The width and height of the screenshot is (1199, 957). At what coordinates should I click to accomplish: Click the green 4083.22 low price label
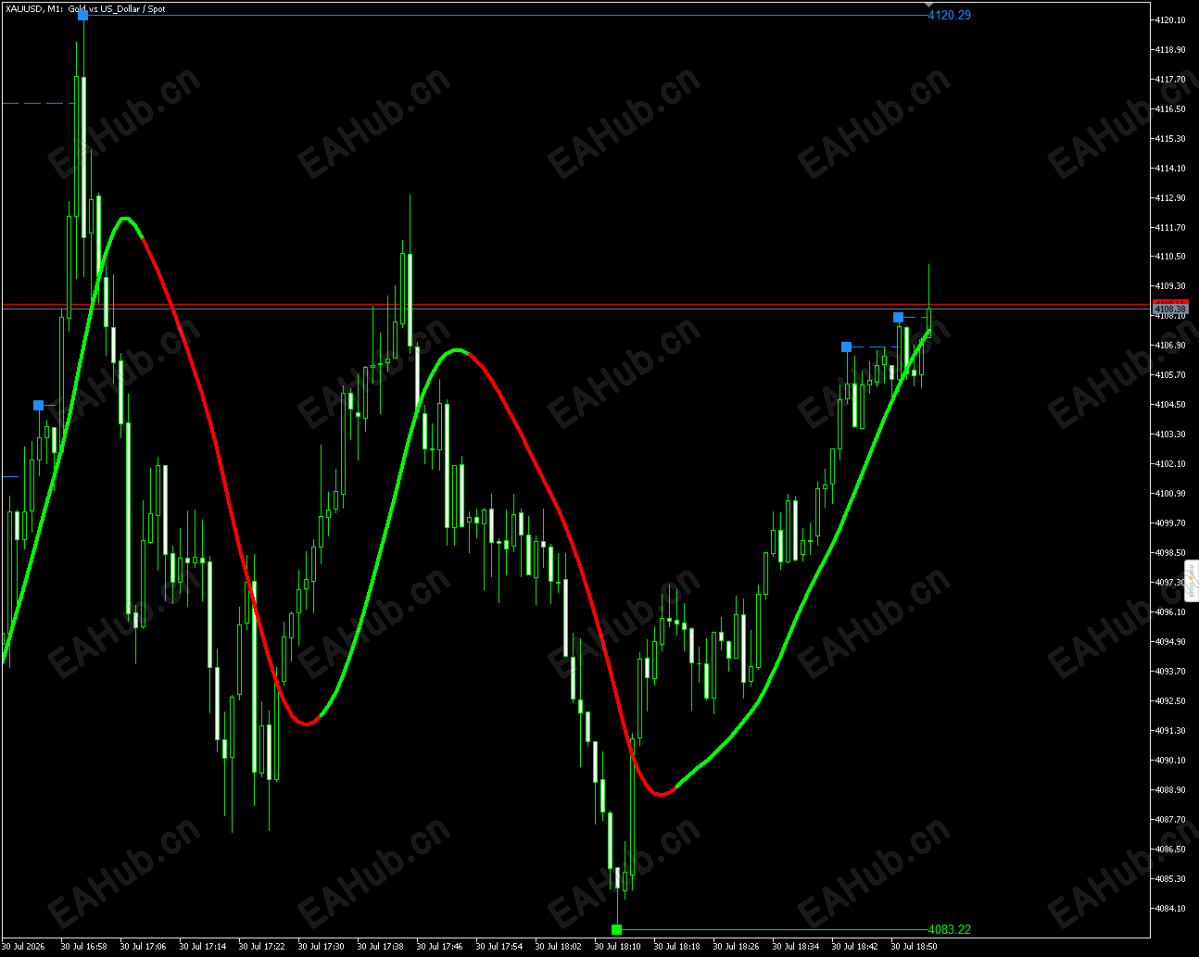tap(949, 929)
